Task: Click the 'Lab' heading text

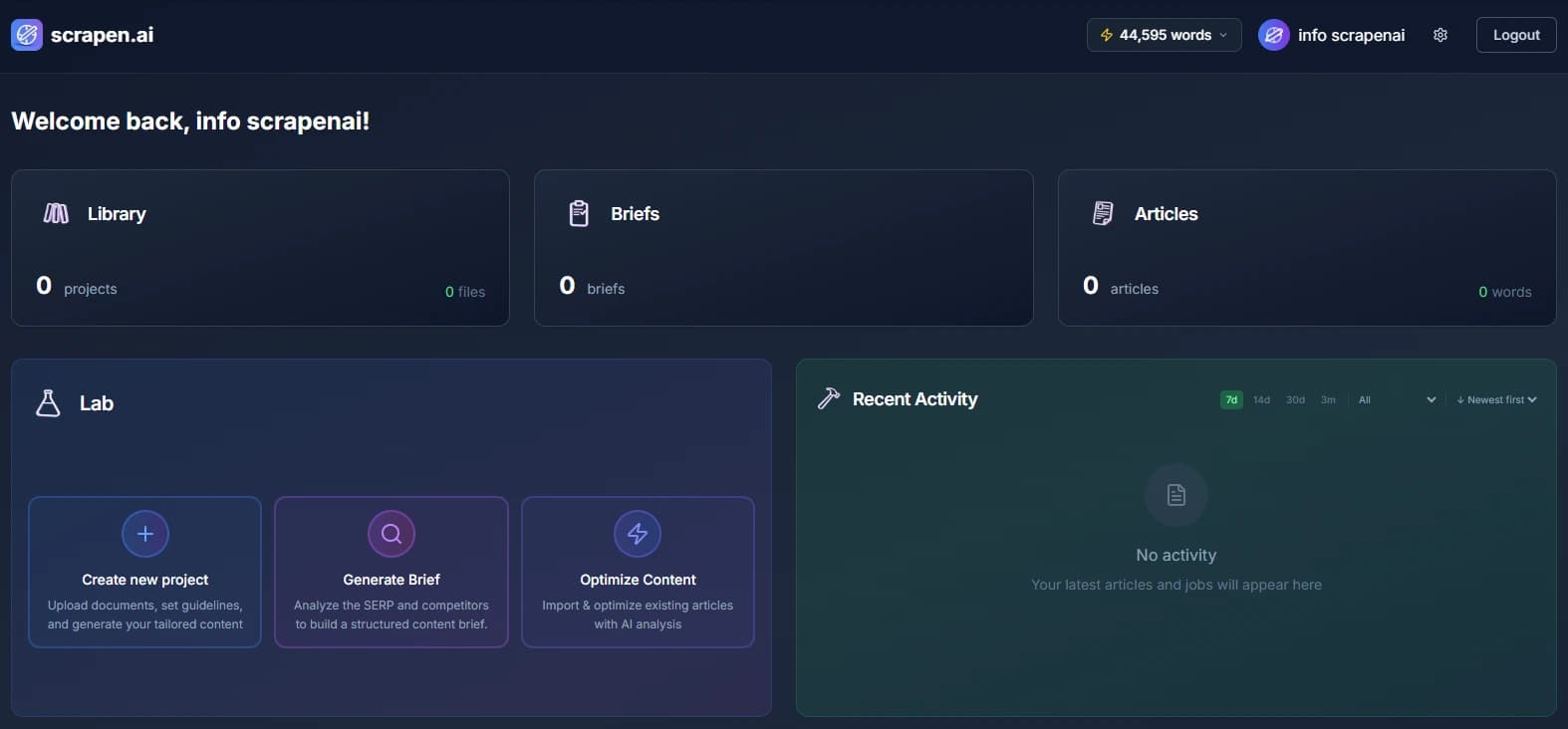Action: click(x=97, y=403)
